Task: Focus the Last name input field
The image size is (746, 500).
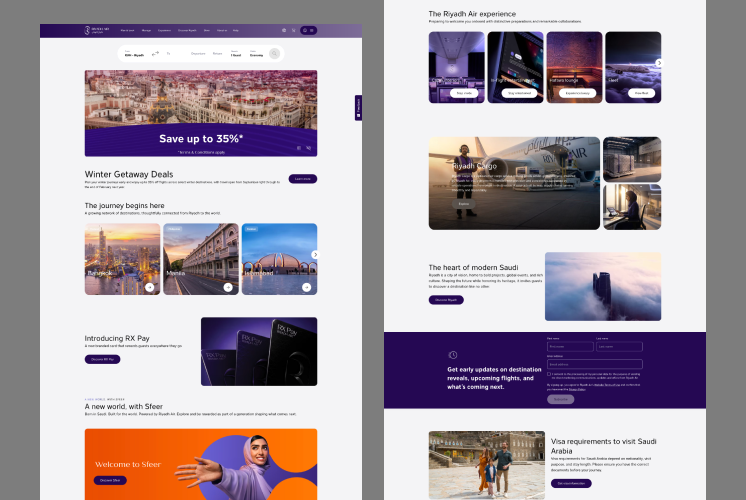Action: 619,347
